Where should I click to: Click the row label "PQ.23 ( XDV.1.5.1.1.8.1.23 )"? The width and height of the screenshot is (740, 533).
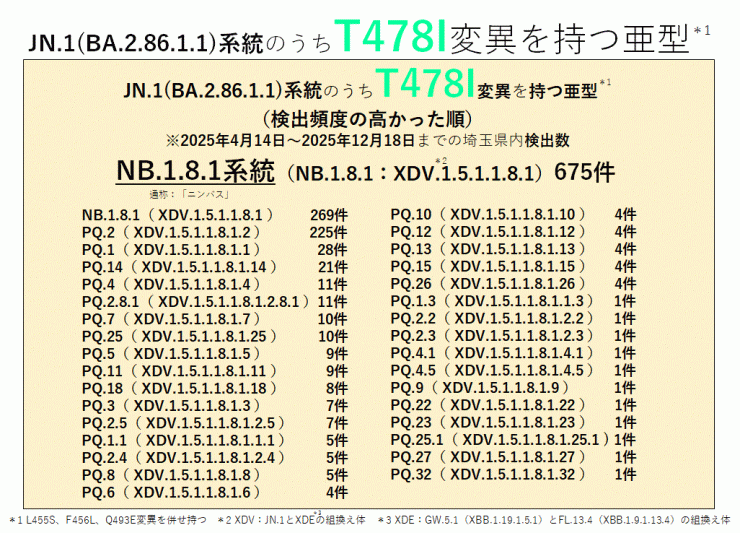tap(488, 423)
